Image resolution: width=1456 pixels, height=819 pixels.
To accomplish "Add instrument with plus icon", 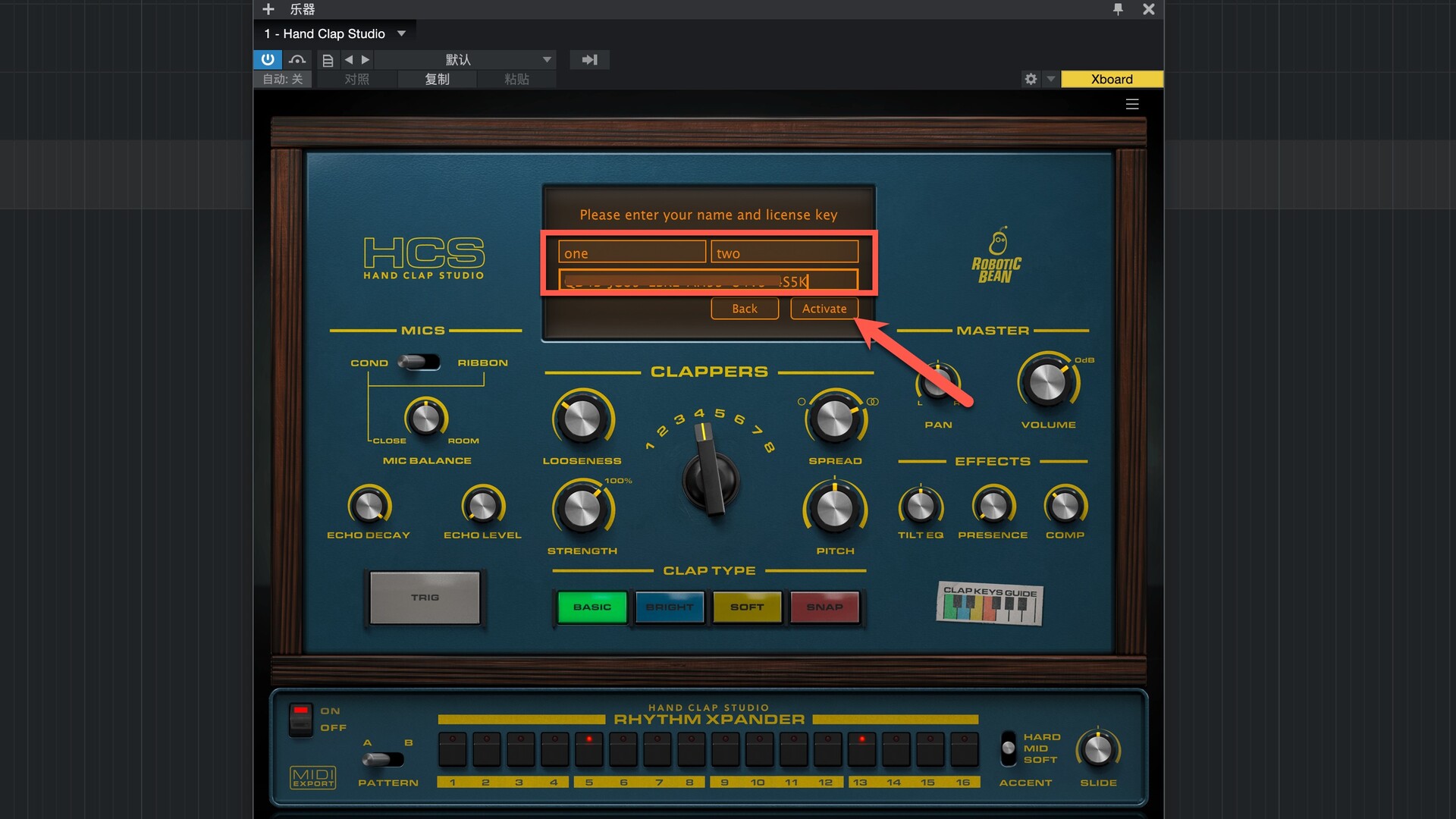I will [x=268, y=9].
